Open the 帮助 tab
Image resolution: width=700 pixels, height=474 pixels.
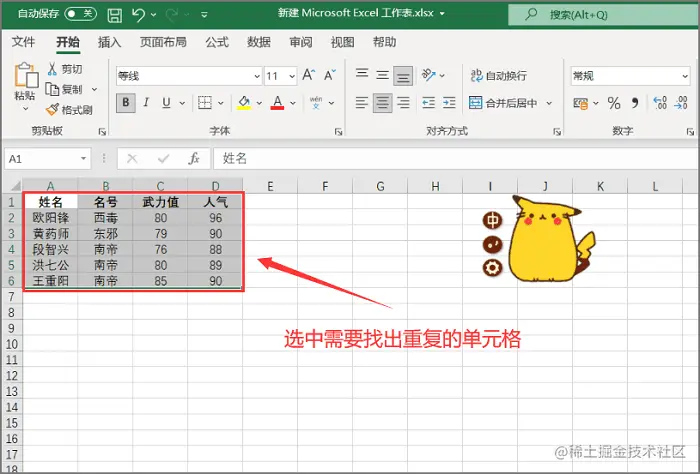point(384,42)
